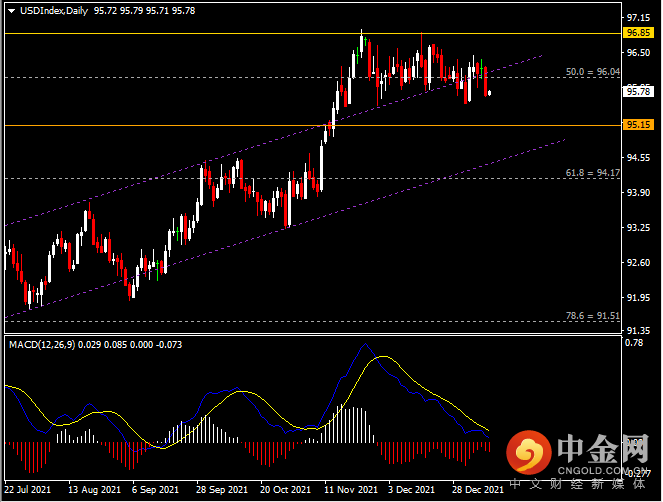Viewport: 663px width, 502px height.
Task: Click the Fibonacci label 50.0 = 96.04
Action: point(593,72)
